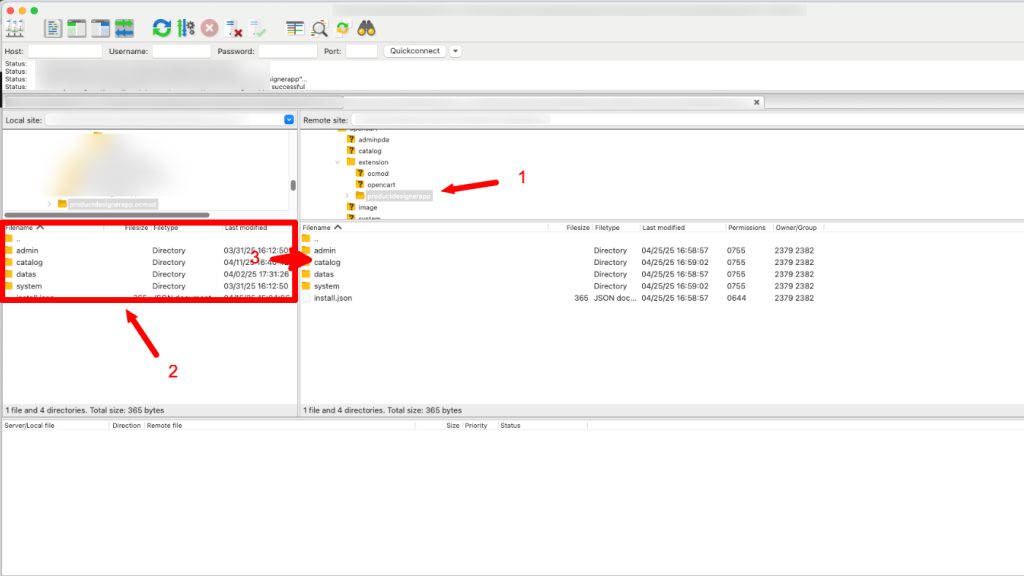Open the directory listing filters icon
1024x576 pixels.
(x=295, y=28)
